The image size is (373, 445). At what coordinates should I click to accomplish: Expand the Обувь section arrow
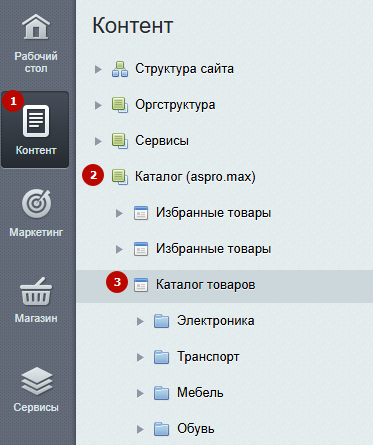(140, 429)
